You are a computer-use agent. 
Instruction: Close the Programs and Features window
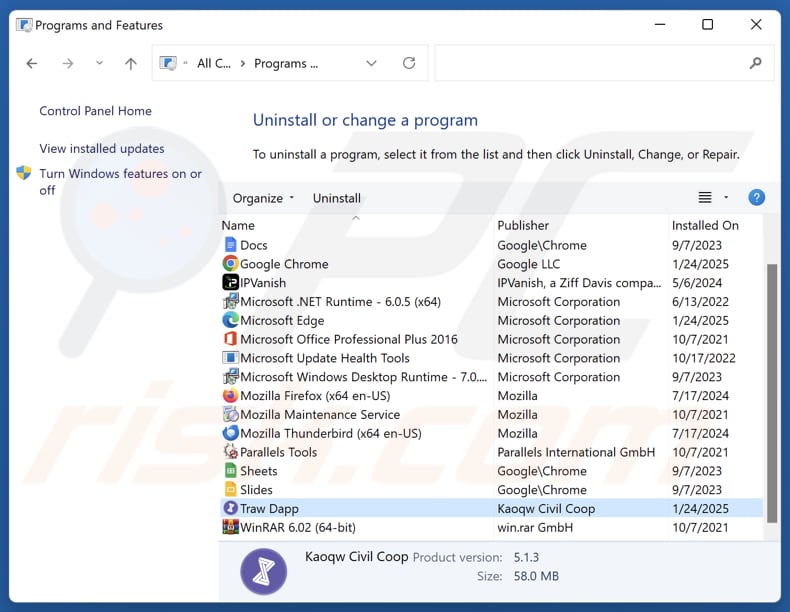click(x=756, y=24)
